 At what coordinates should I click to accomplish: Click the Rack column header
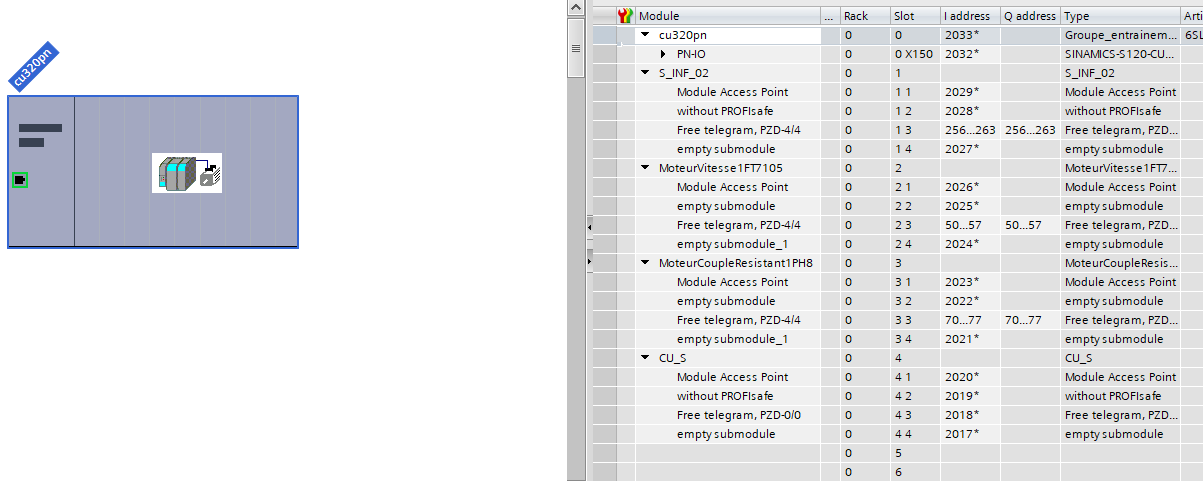[865, 16]
